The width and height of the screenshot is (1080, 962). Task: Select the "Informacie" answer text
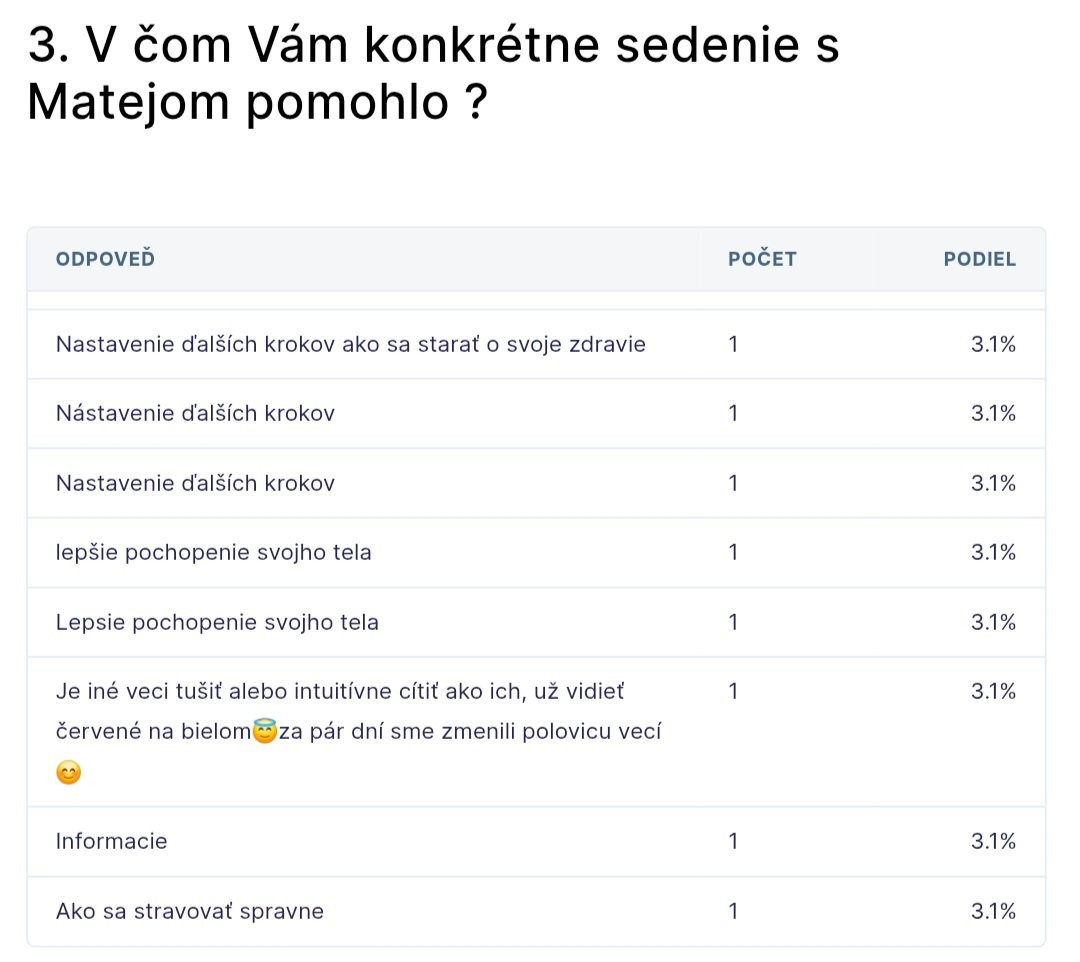[111, 841]
